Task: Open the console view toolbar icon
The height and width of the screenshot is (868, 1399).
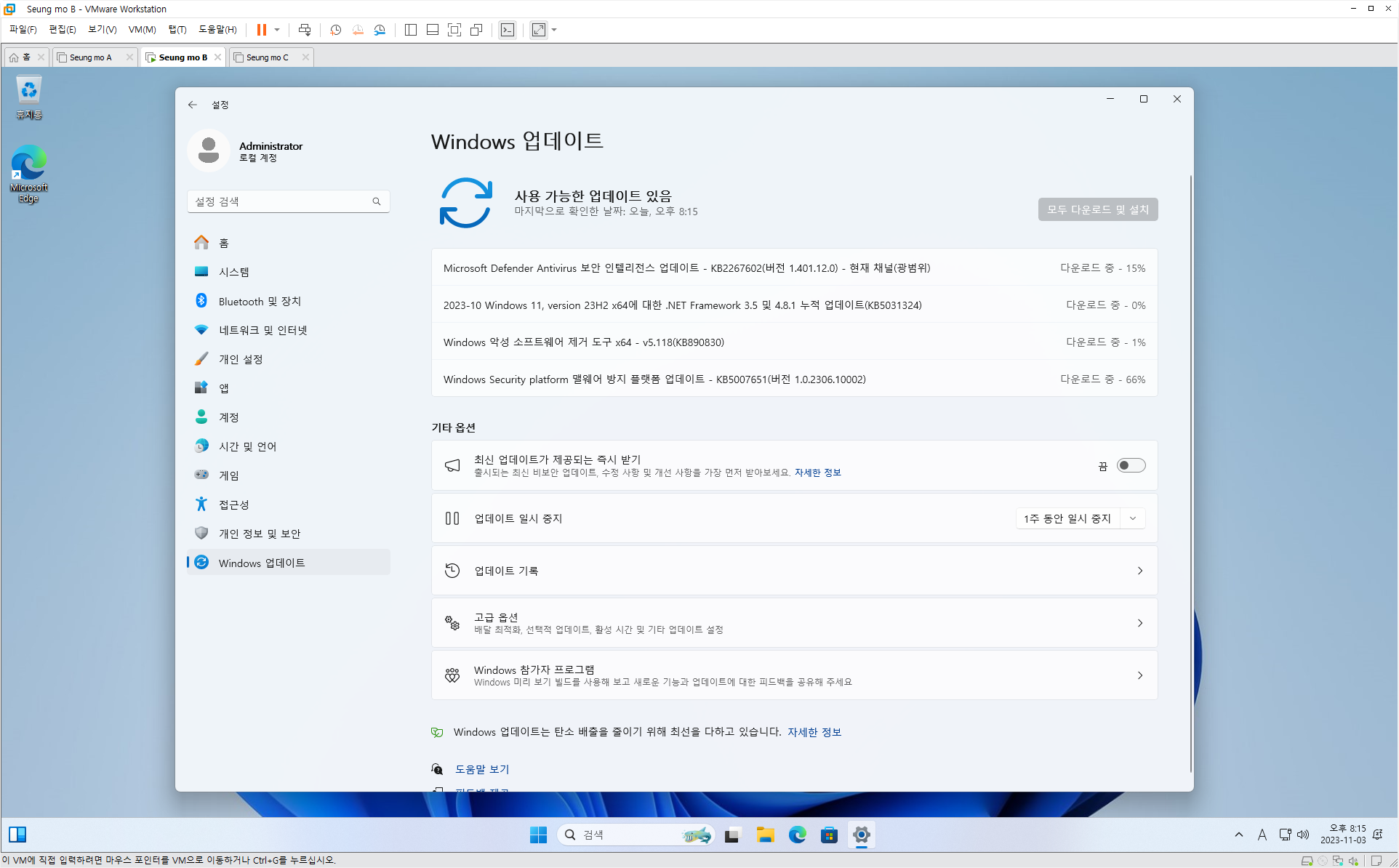Action: [x=508, y=30]
